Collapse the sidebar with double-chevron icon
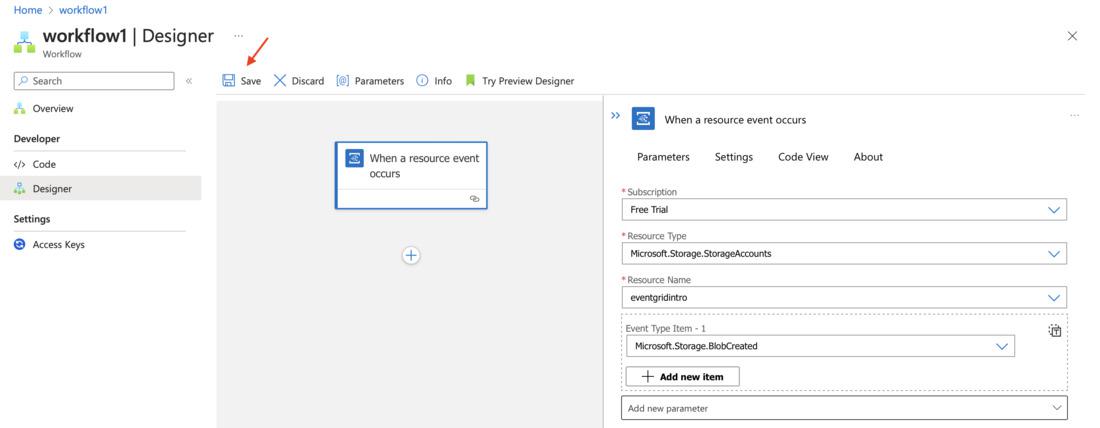Image resolution: width=1100 pixels, height=428 pixels. pos(189,81)
